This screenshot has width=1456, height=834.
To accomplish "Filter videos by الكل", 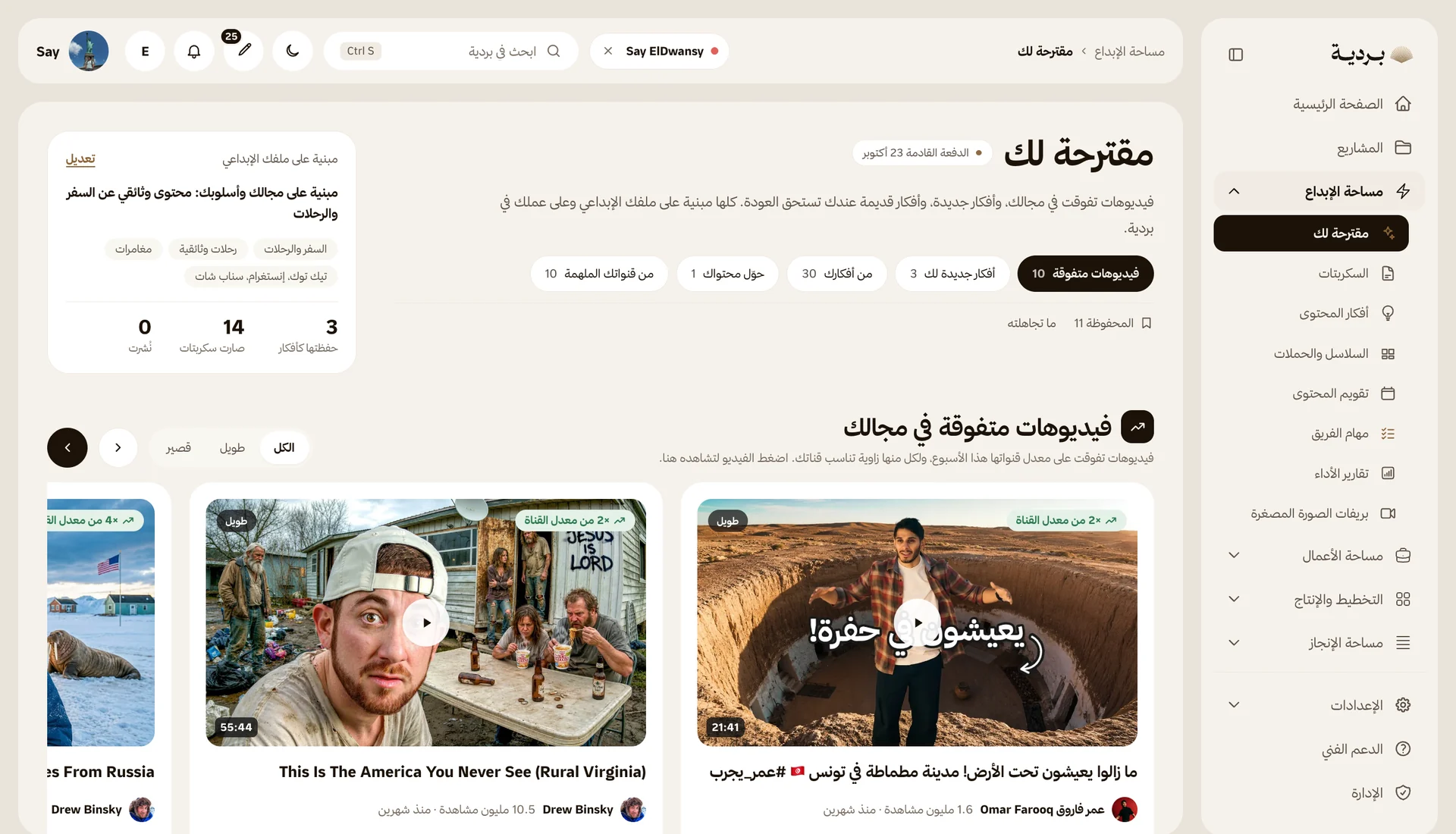I will click(x=284, y=448).
